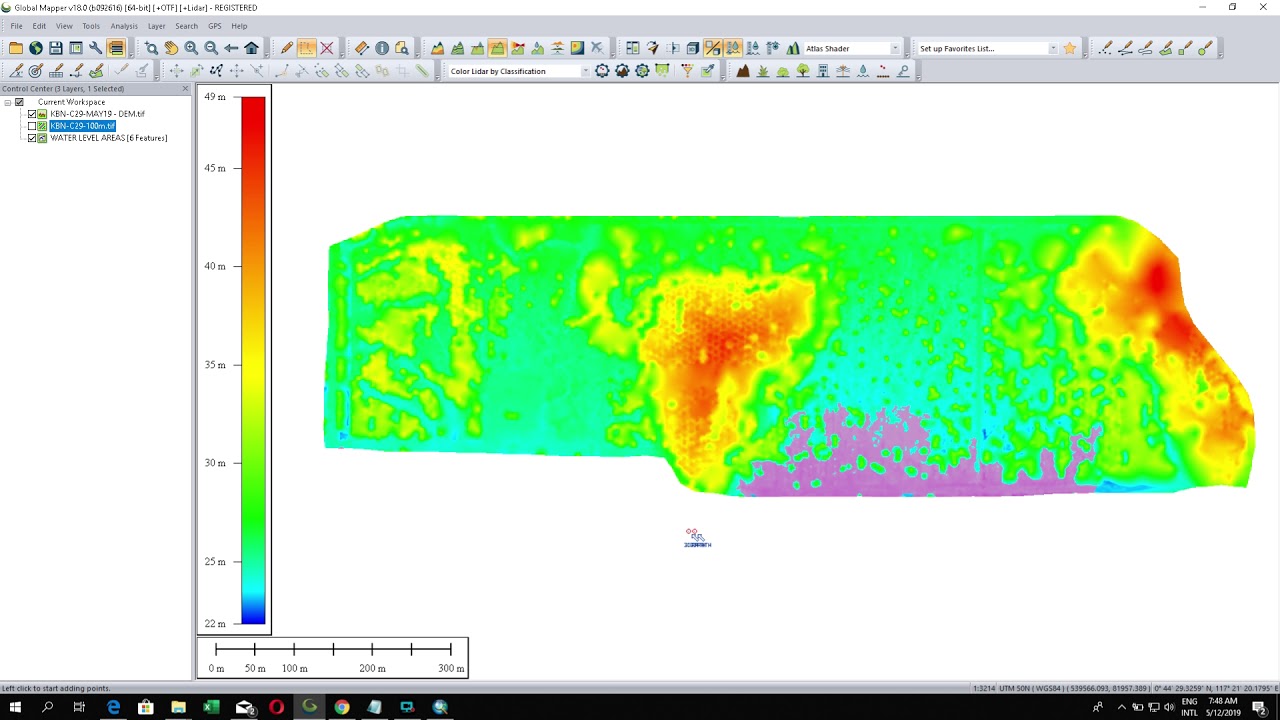Open Chrome from the taskbar
The image size is (1280, 720).
342,707
